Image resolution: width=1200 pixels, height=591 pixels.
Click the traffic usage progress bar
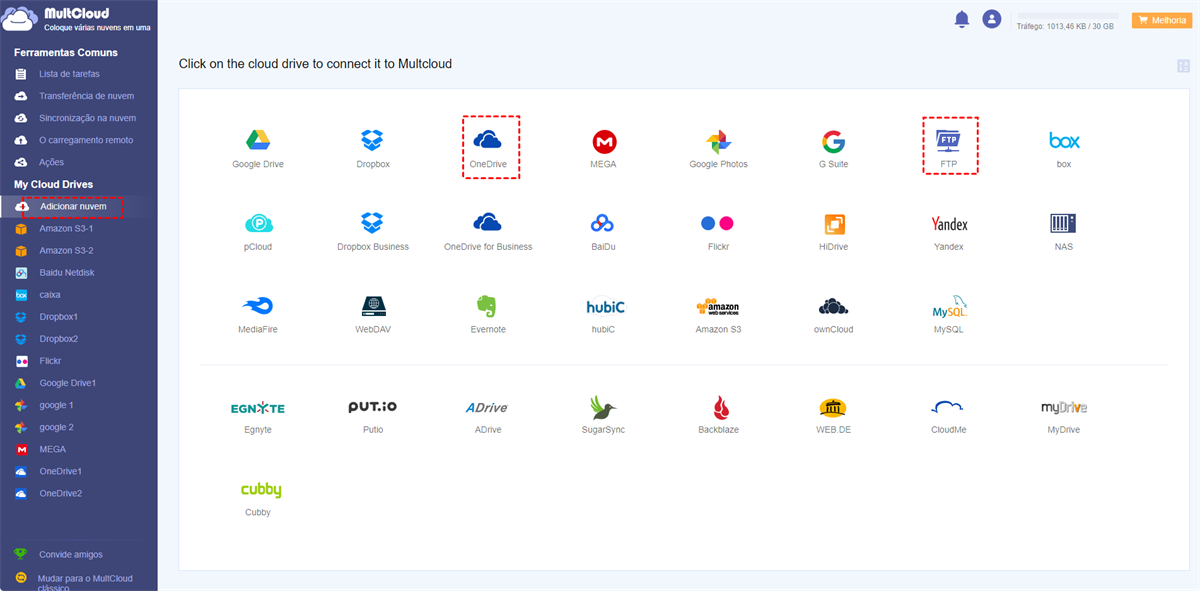pos(1065,16)
